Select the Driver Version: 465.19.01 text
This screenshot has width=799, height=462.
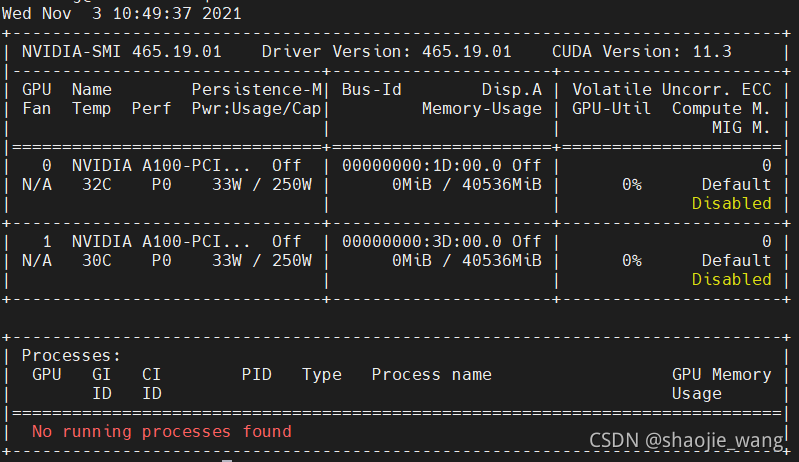(x=386, y=51)
